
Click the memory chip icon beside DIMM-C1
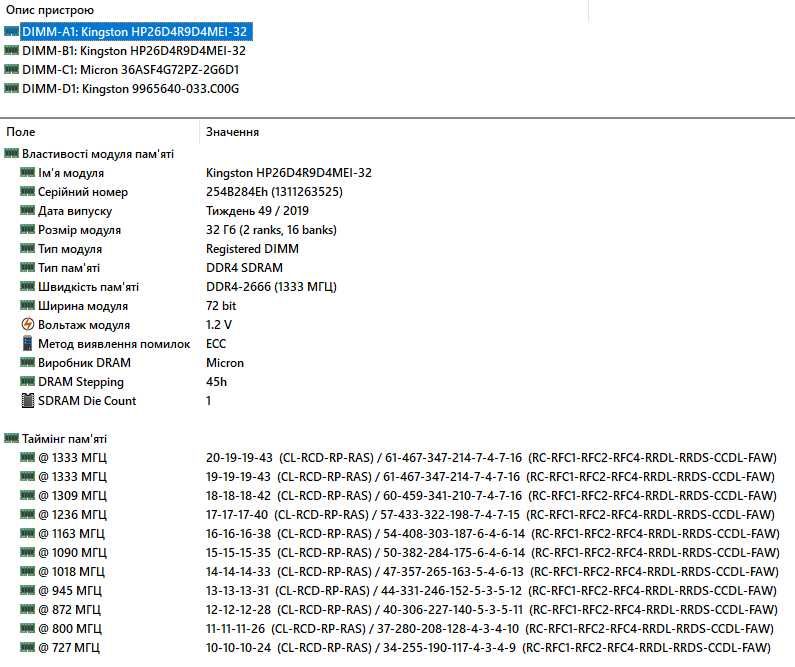(x=11, y=69)
